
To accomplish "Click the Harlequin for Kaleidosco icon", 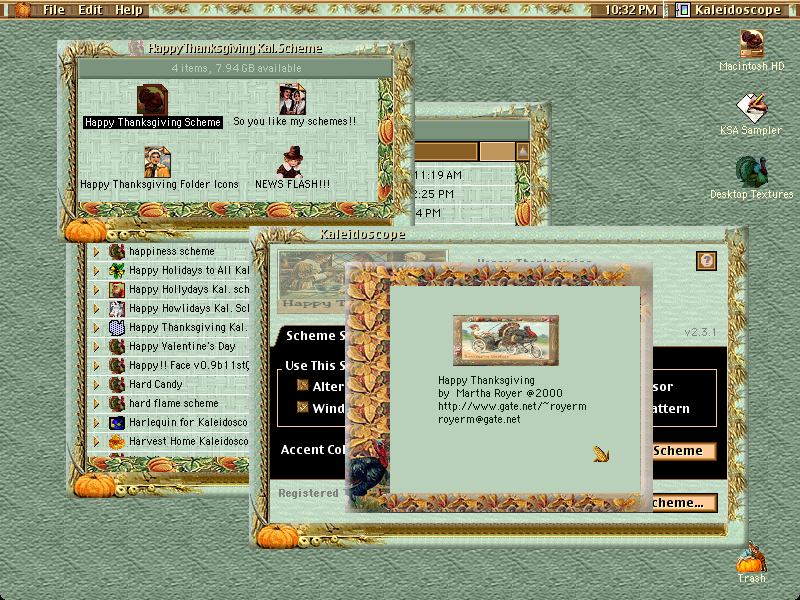I will pos(117,422).
